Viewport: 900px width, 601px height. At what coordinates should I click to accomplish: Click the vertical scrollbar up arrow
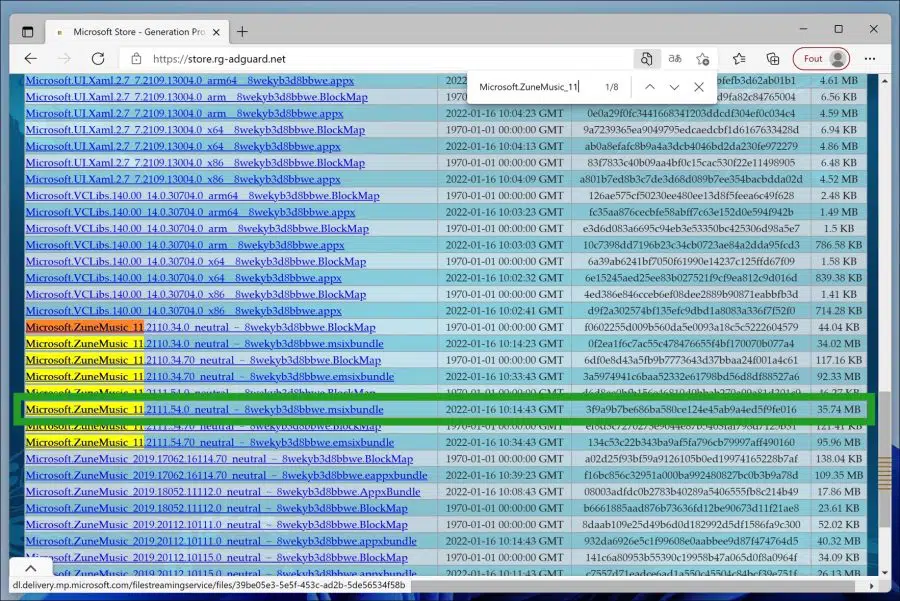coord(885,81)
